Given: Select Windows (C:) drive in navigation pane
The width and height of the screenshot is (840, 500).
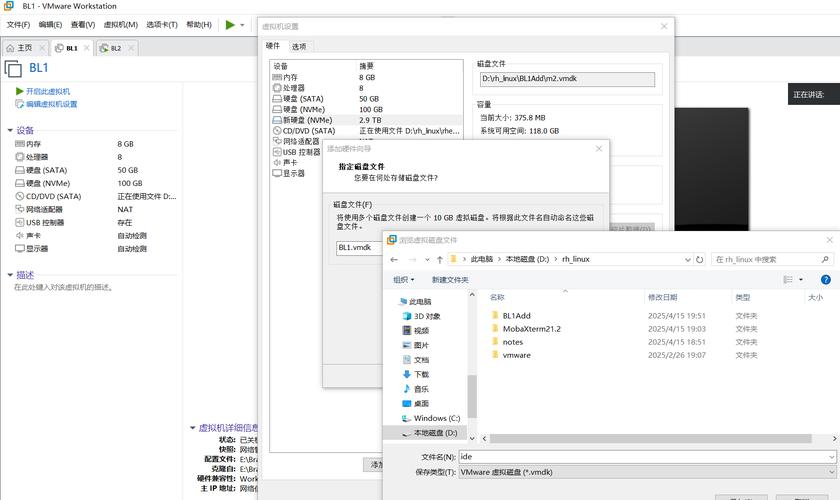Looking at the screenshot, I should tap(436, 418).
